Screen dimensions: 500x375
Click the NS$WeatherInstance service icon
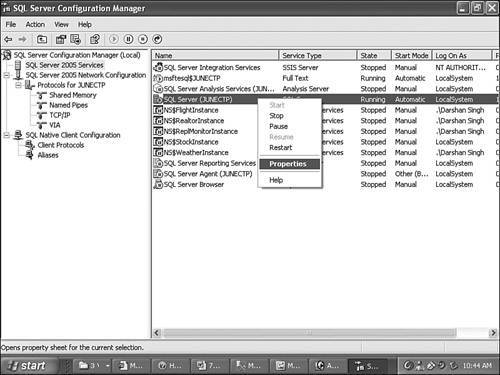[158, 153]
